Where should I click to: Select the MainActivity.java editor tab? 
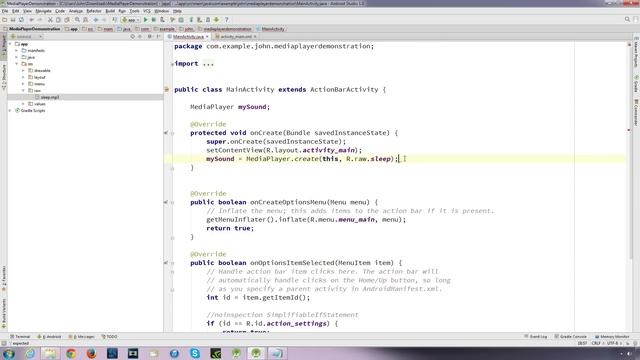188,36
